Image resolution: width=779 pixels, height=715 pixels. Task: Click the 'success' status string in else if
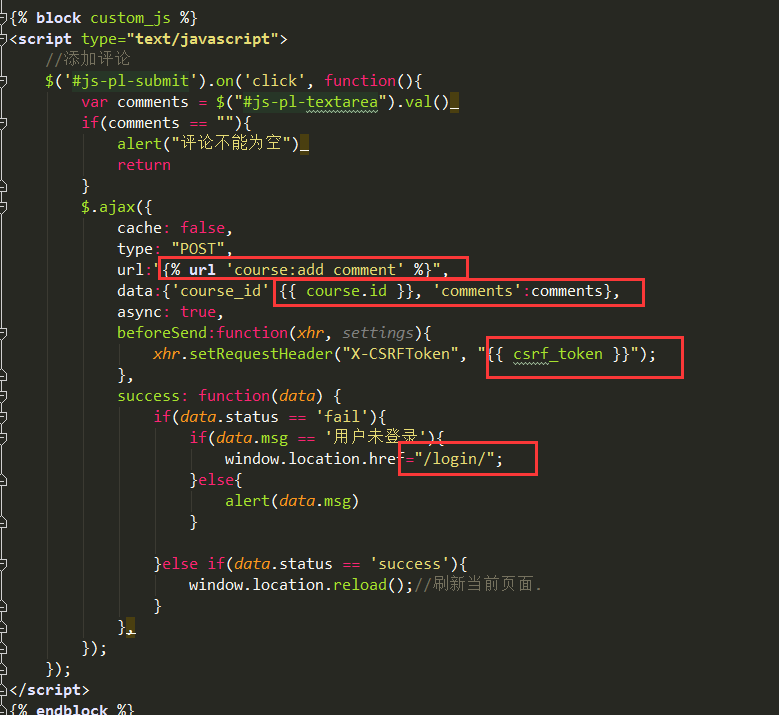409,564
